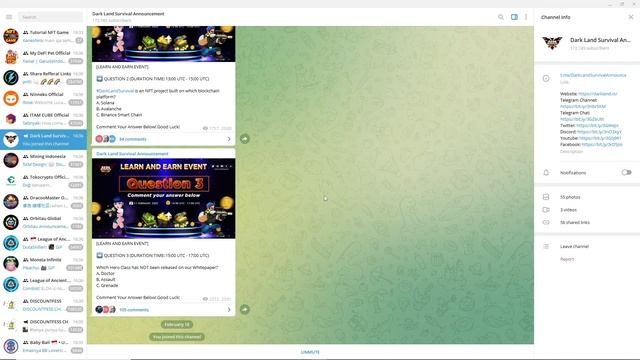Open the Discord bit.ly link
Screen dimensions: 640x360
pyautogui.click(x=599, y=132)
